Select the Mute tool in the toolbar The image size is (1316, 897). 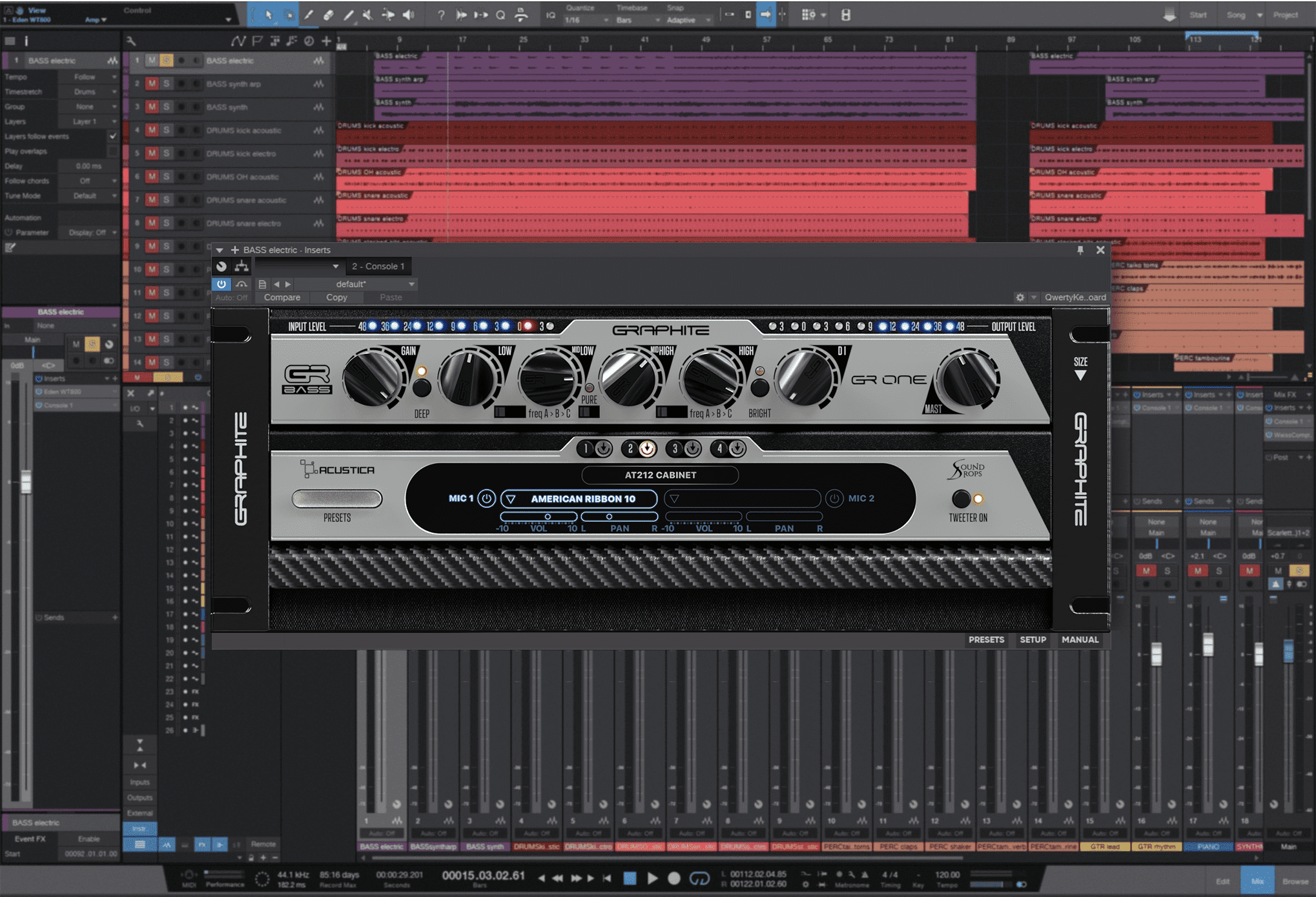(367, 15)
